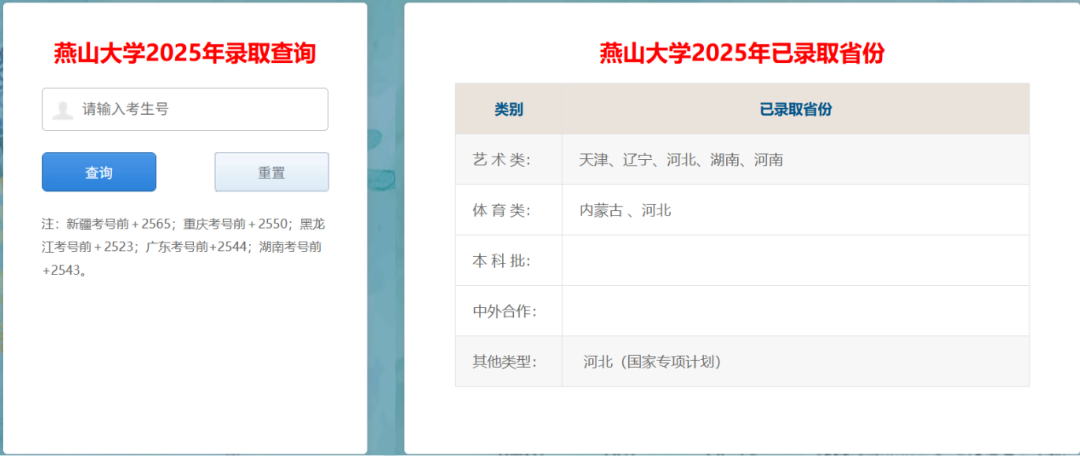Image resolution: width=1080 pixels, height=456 pixels.
Task: Click the 艺术类 row label
Action: click(x=501, y=160)
